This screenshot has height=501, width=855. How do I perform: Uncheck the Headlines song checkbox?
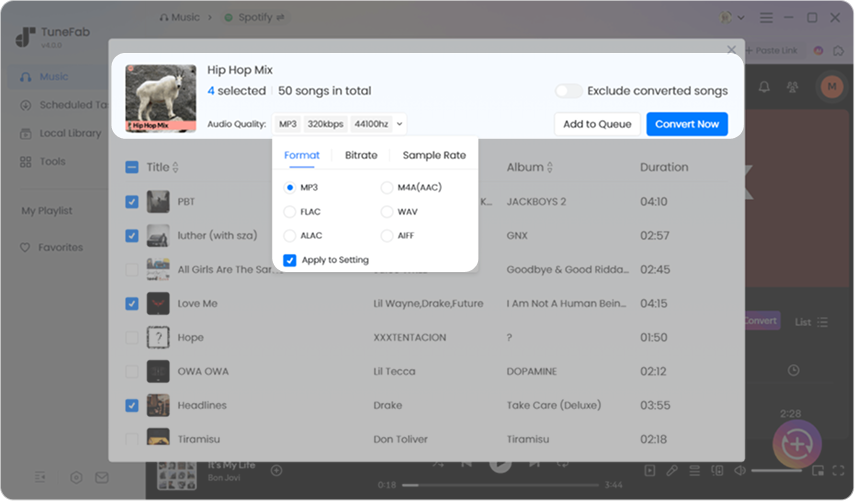coord(132,406)
